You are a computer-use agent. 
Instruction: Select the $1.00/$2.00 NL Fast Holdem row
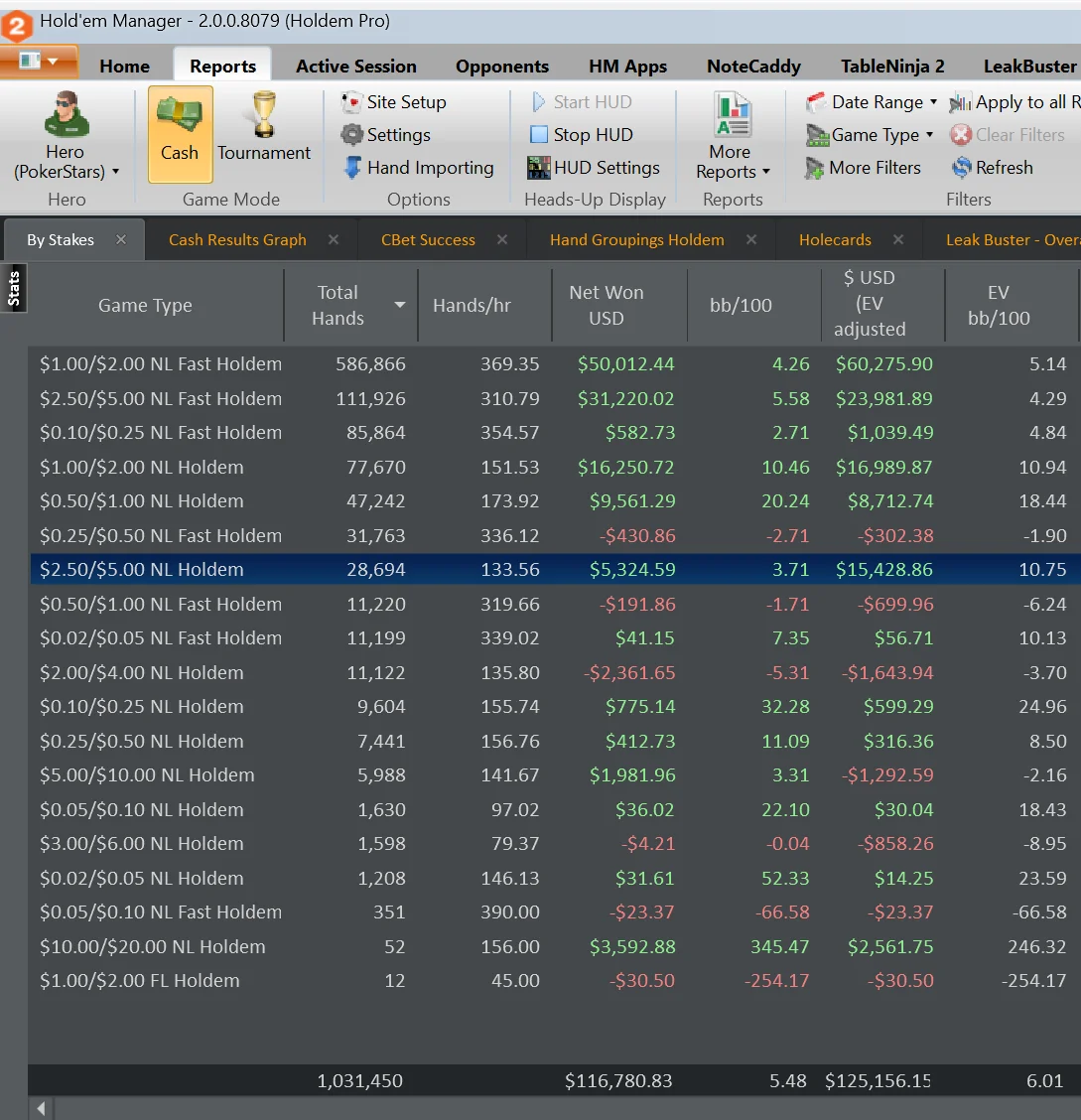[x=161, y=364]
